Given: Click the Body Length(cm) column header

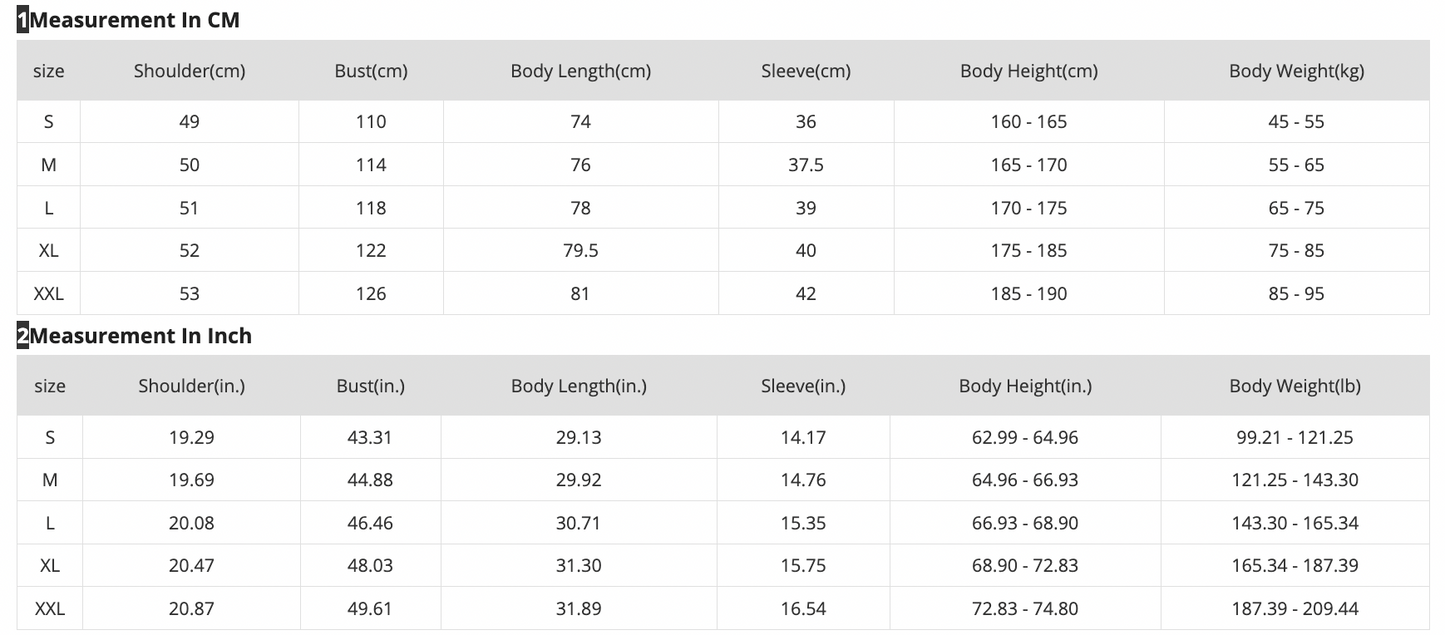Looking at the screenshot, I should pos(580,71).
